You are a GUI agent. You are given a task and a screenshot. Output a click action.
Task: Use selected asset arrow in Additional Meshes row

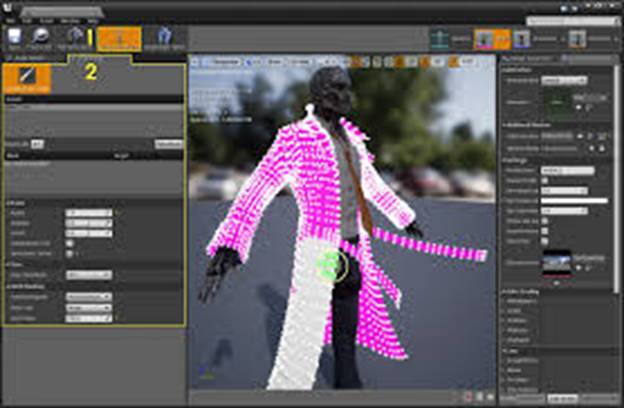point(580,136)
